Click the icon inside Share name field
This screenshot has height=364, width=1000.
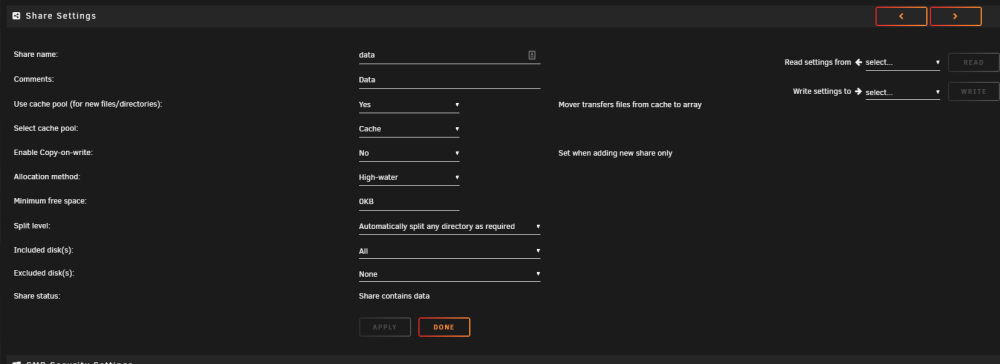pyautogui.click(x=532, y=55)
